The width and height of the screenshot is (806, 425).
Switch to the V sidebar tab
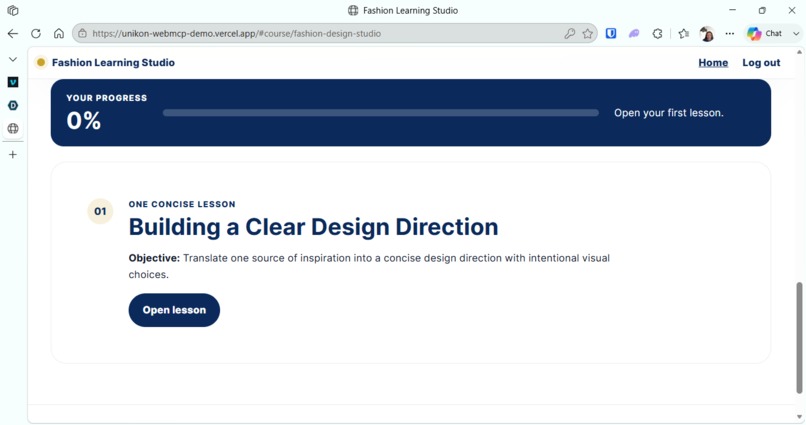(x=13, y=82)
